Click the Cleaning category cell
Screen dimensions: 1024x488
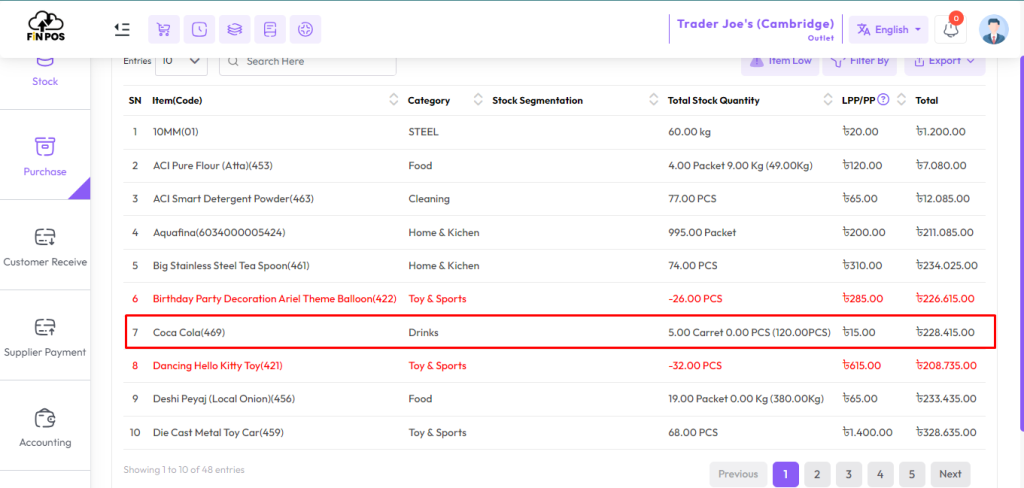428,199
